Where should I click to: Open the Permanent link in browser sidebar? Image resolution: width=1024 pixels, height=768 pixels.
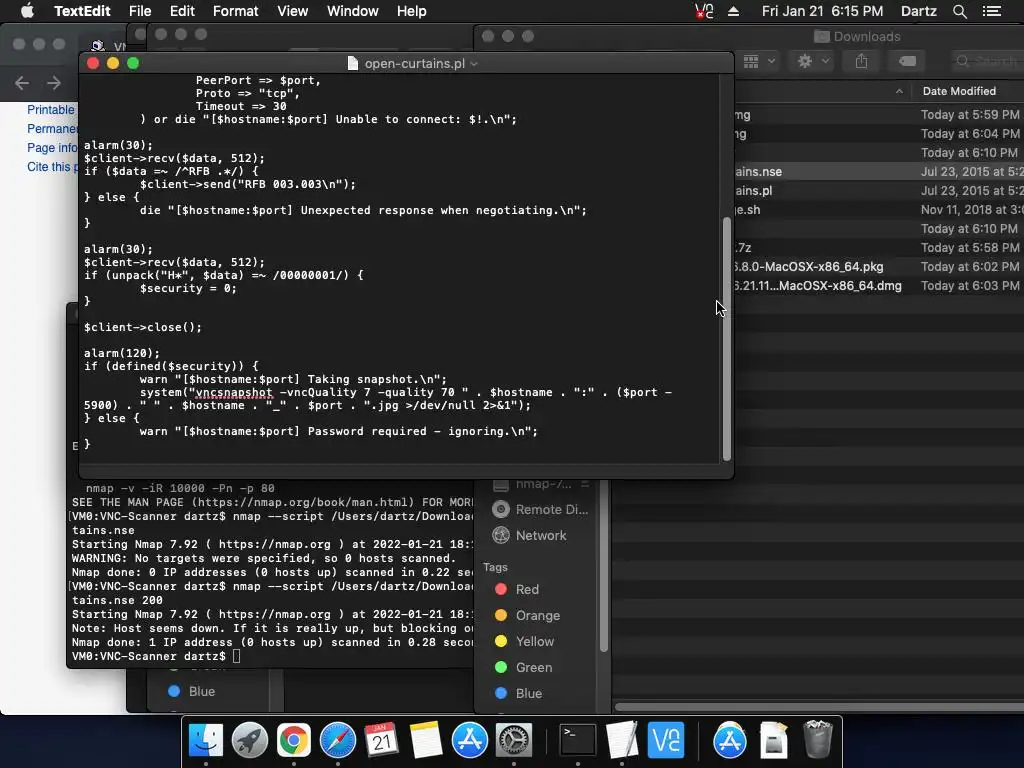coord(52,129)
